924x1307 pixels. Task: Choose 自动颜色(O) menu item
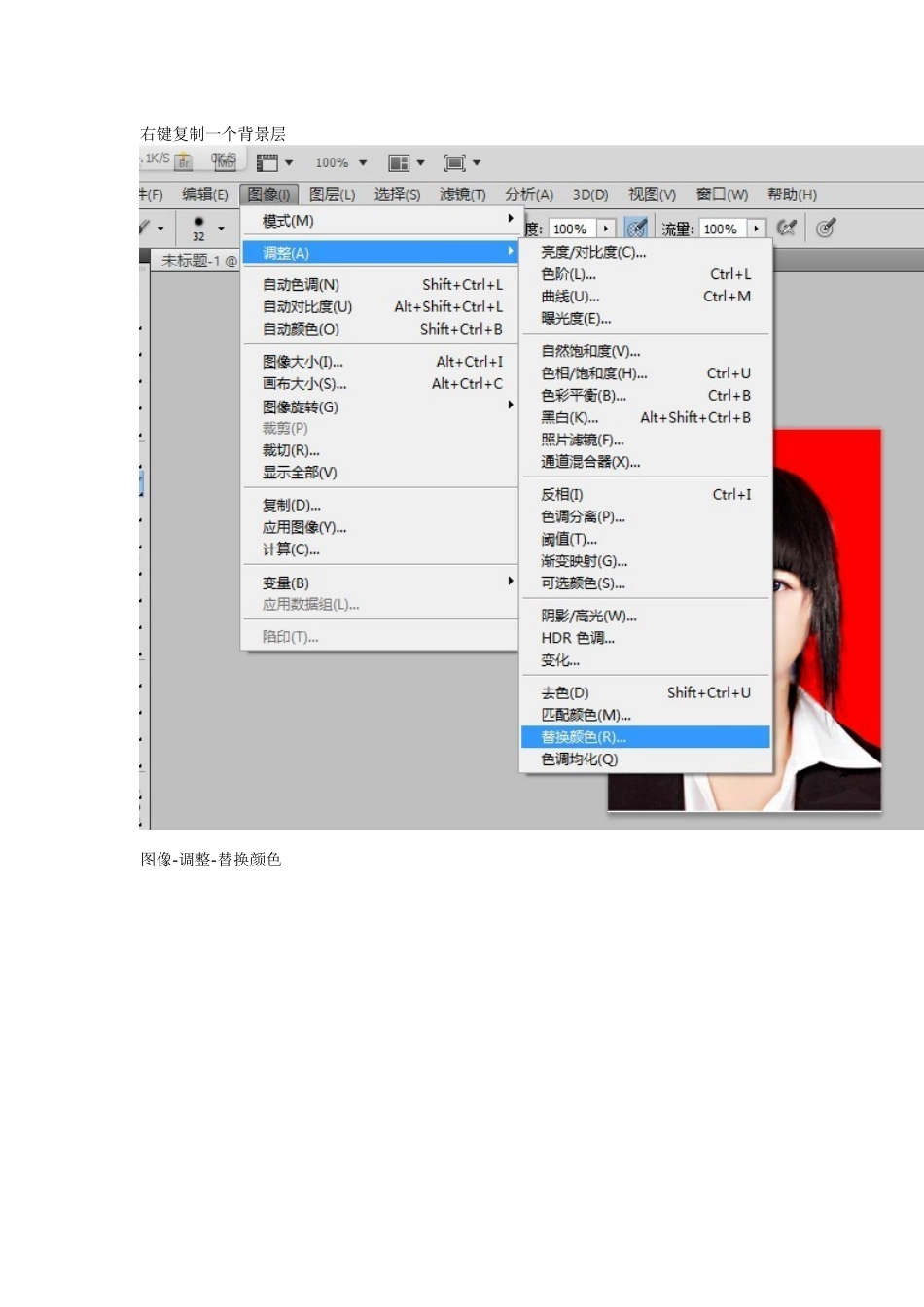(x=380, y=329)
